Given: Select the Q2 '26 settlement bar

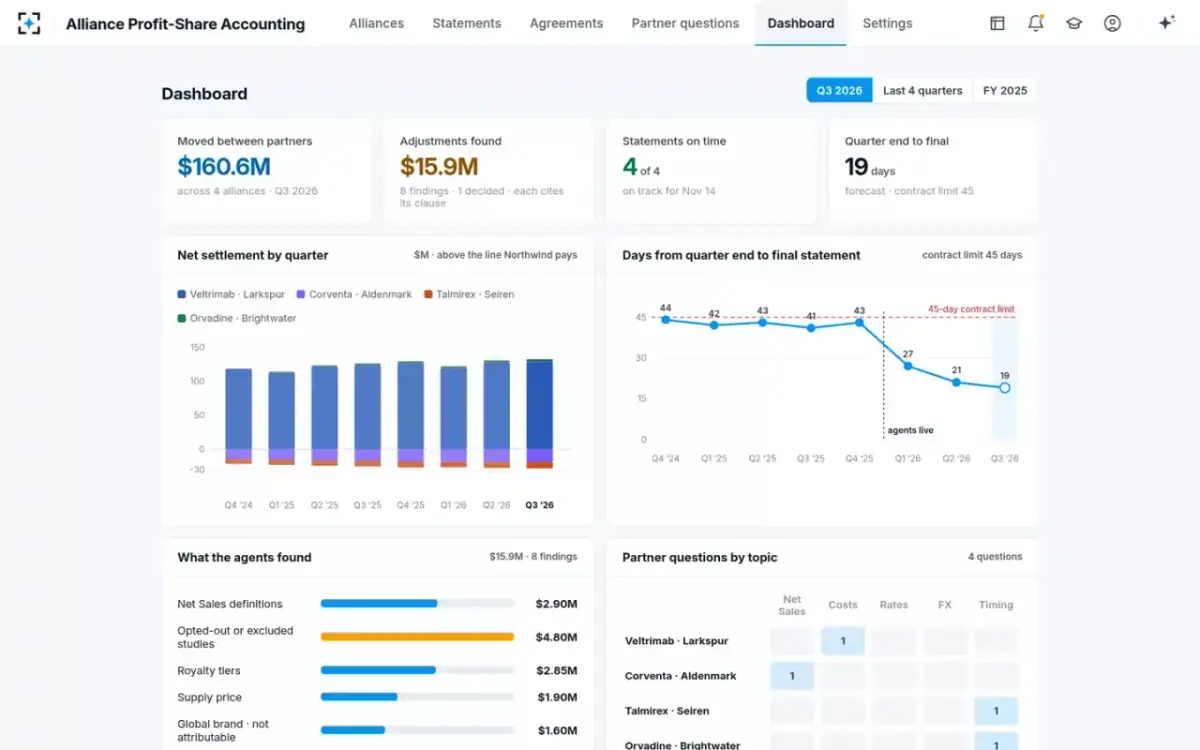Looking at the screenshot, I should (497, 414).
